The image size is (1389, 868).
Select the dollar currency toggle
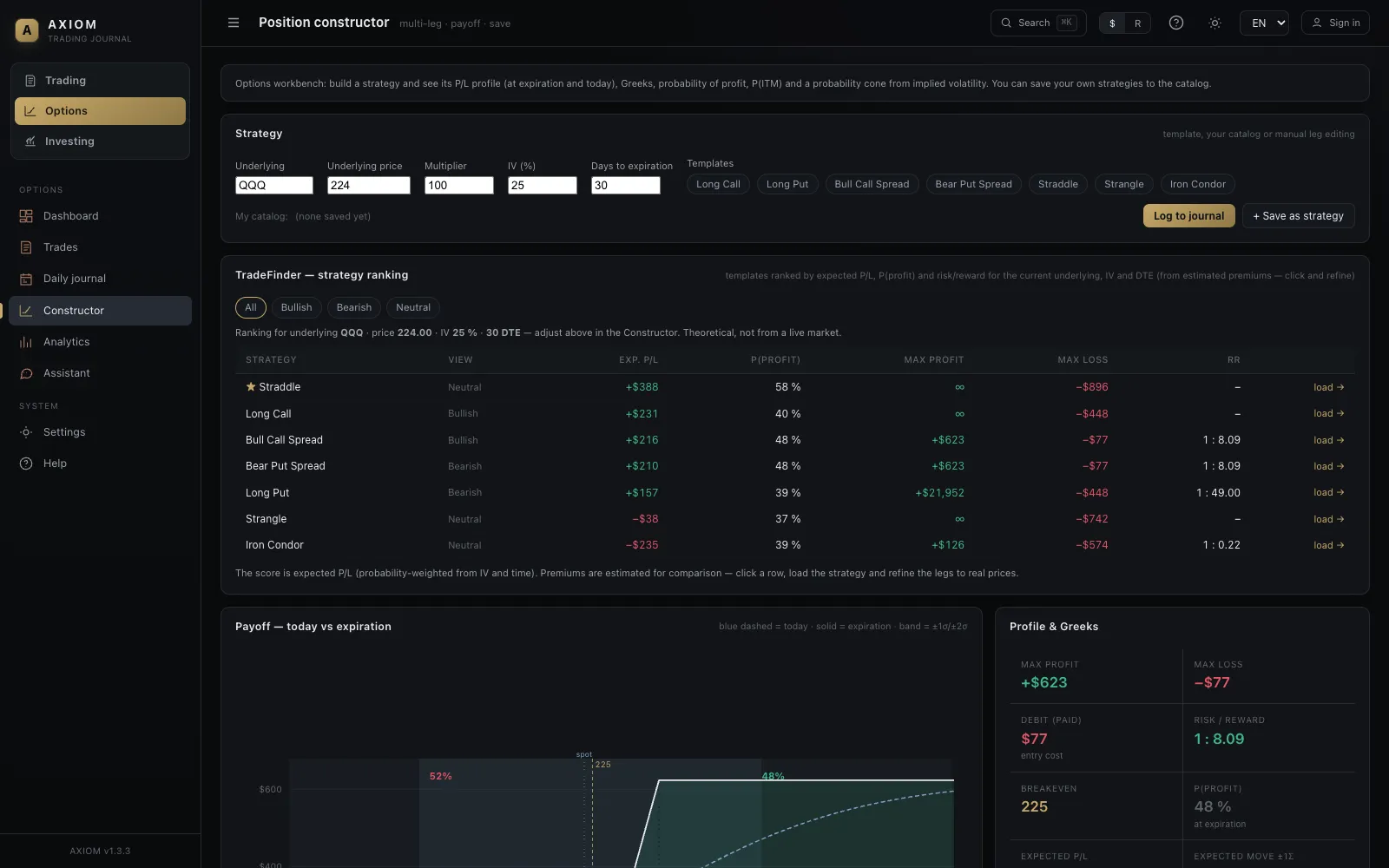1112,23
